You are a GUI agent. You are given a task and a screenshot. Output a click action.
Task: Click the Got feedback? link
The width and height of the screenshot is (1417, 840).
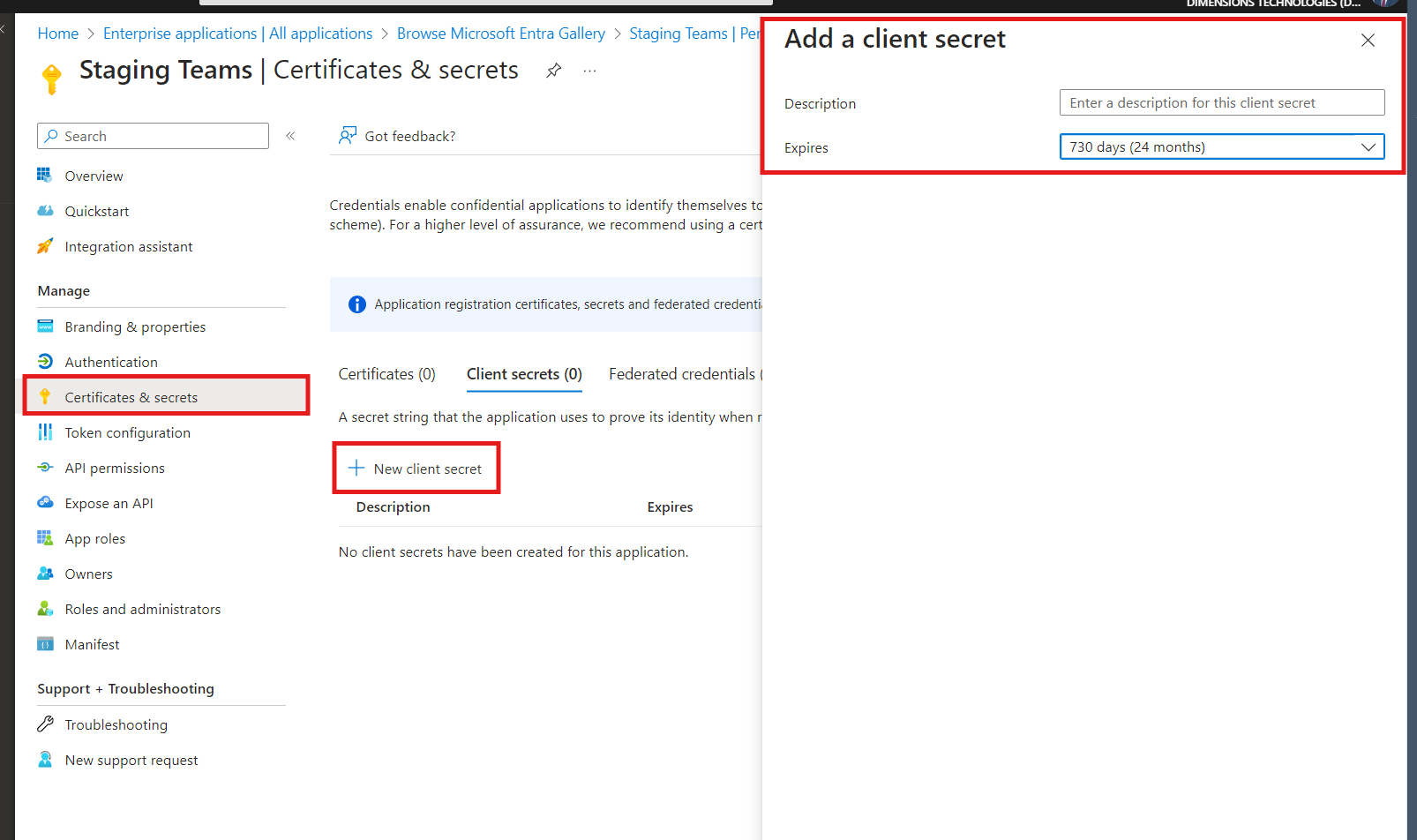410,136
